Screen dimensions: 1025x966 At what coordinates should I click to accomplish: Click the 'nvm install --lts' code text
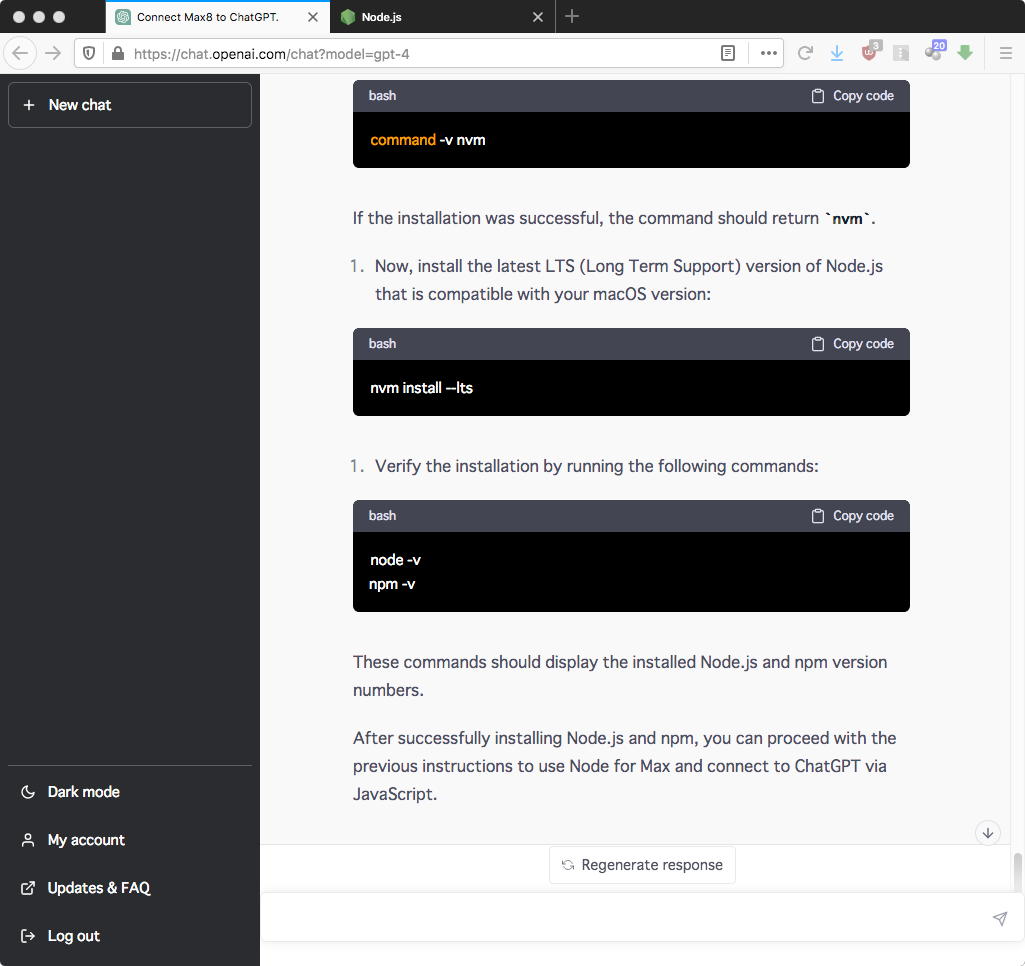tap(421, 388)
